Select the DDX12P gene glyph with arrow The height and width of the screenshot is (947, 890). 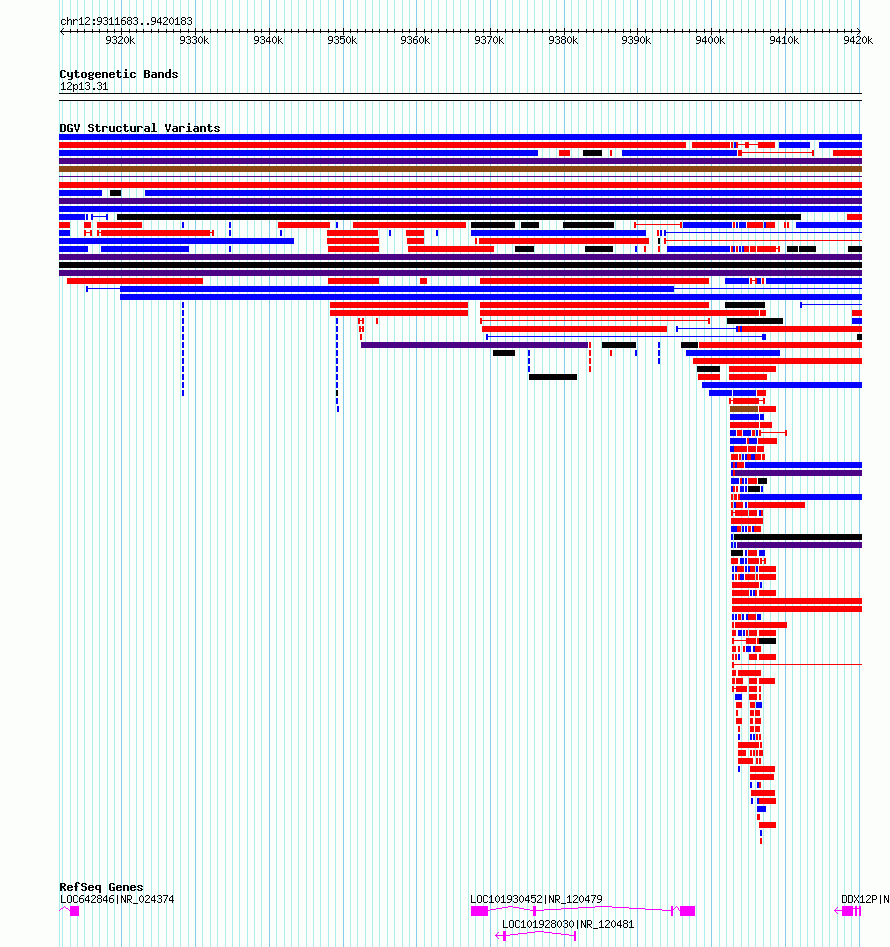(848, 911)
